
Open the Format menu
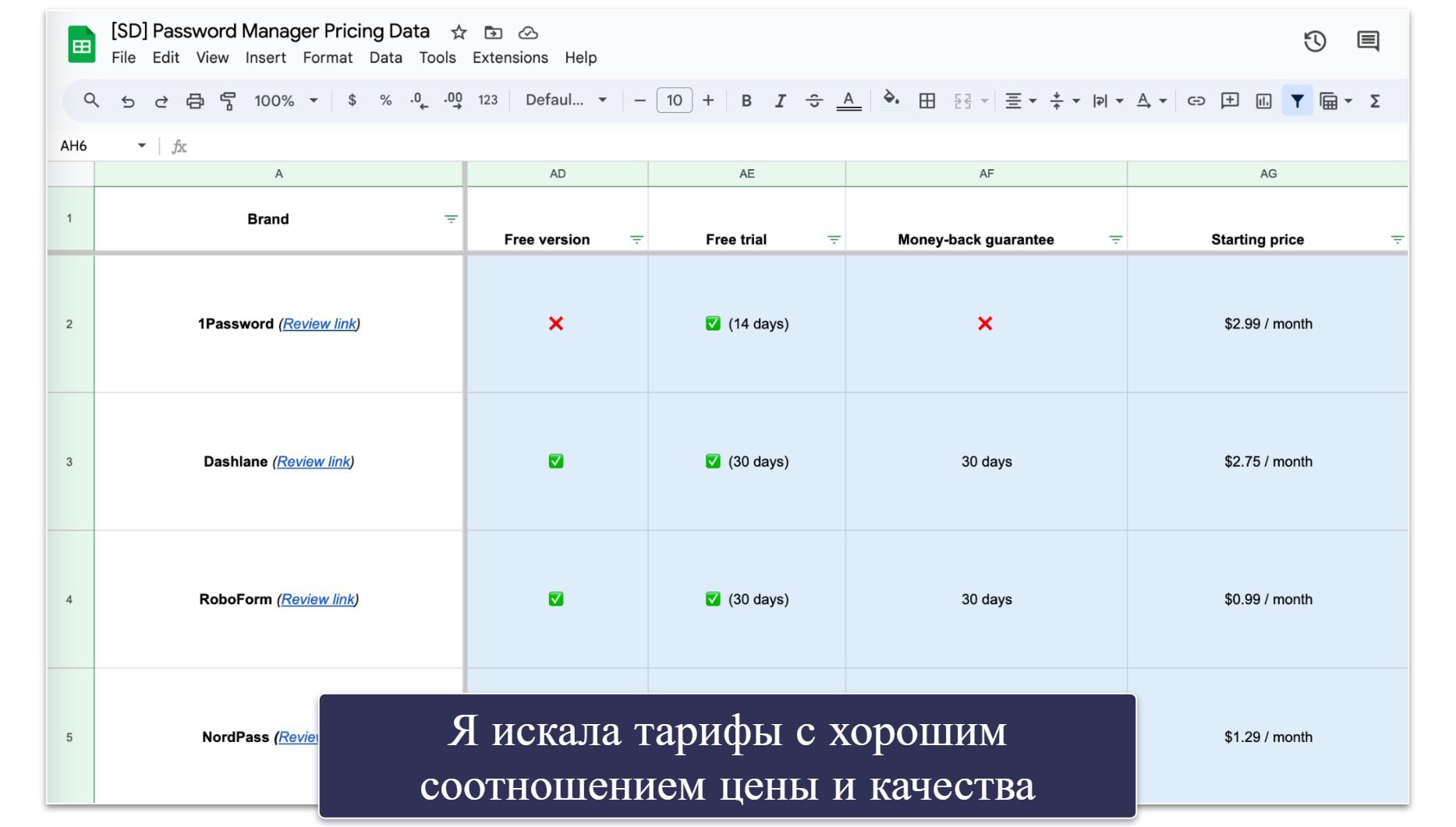click(x=328, y=58)
